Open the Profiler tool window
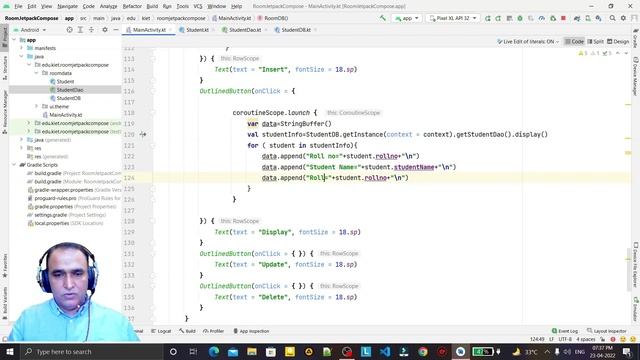The height and width of the screenshot is (360, 640). pos(213,331)
